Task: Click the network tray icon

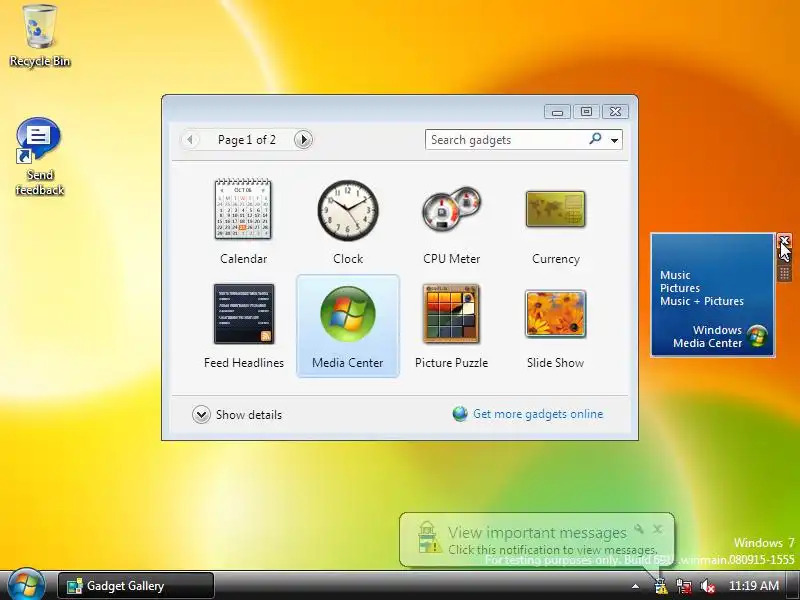Action: pyautogui.click(x=684, y=586)
